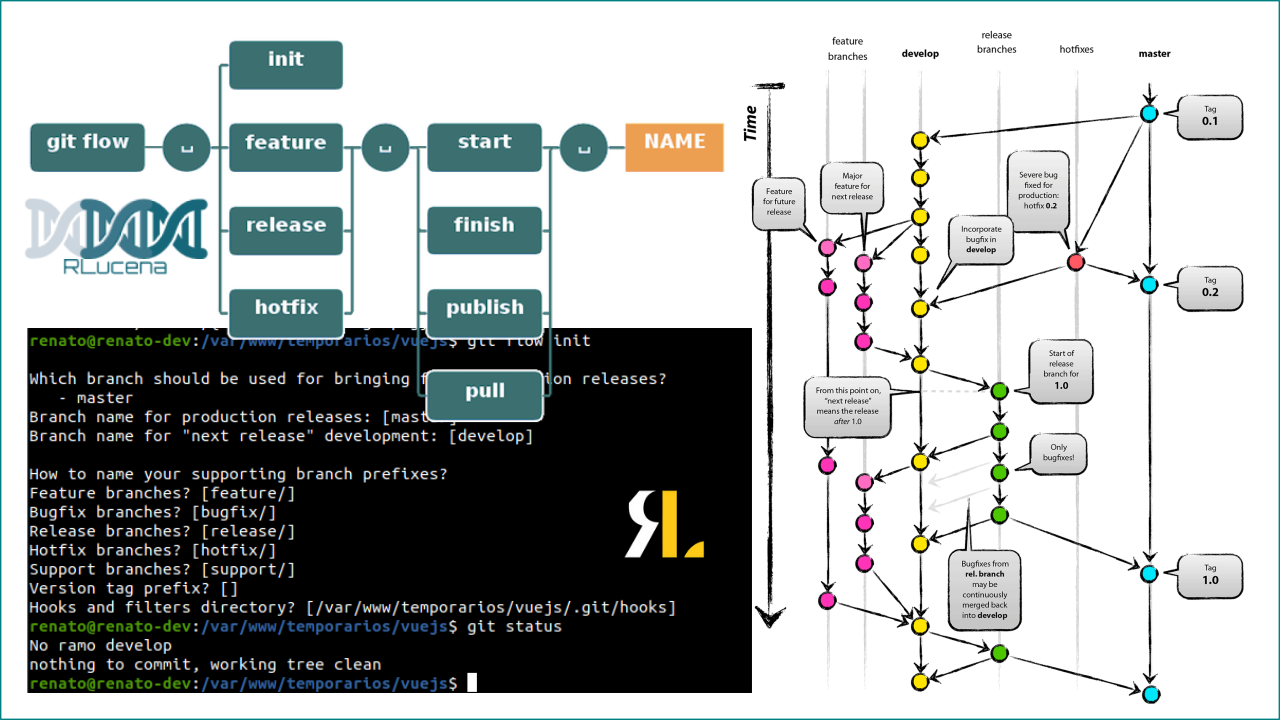The height and width of the screenshot is (720, 1280).
Task: Click the green commit beside "Start of release branch"
Action: (998, 390)
